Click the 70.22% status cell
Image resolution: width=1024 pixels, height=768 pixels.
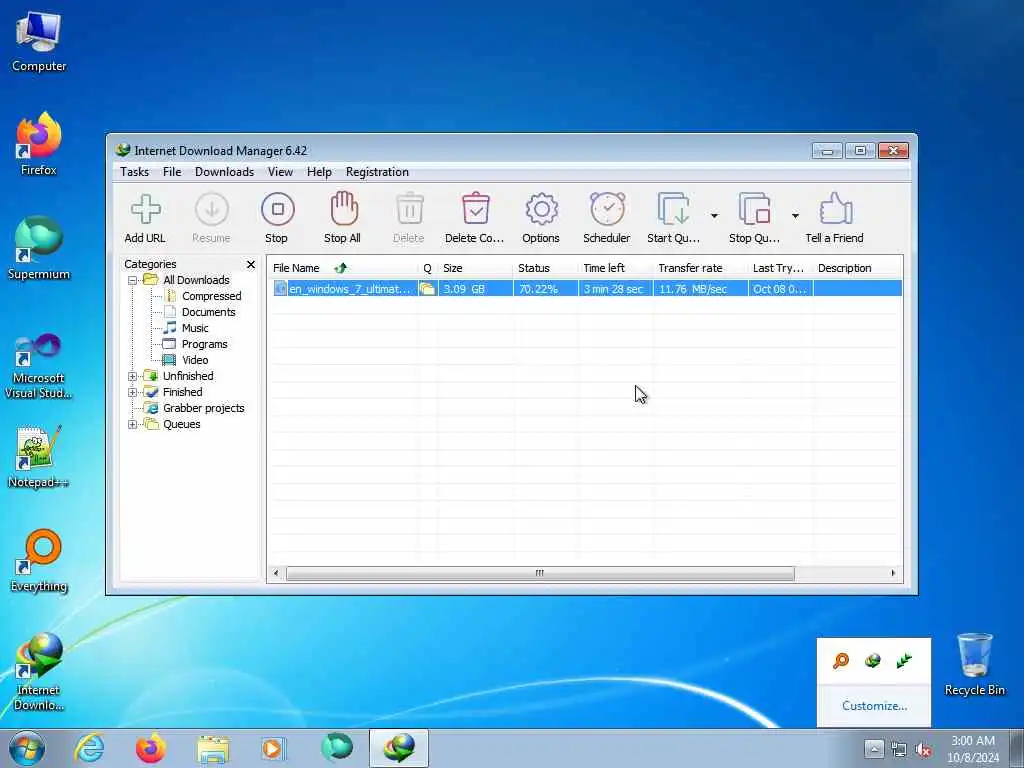pos(545,289)
